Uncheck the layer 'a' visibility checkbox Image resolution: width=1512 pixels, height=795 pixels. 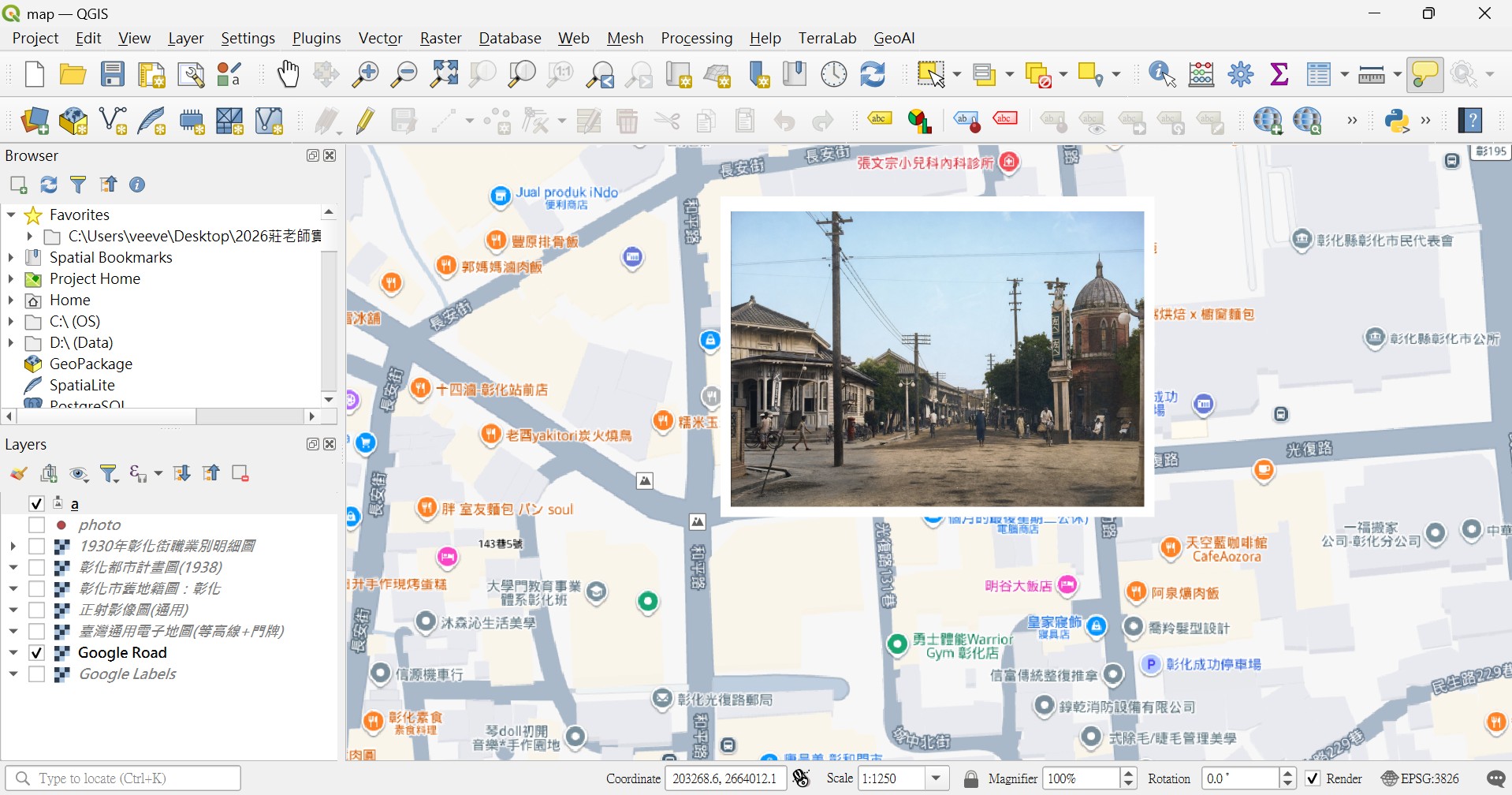[x=36, y=503]
